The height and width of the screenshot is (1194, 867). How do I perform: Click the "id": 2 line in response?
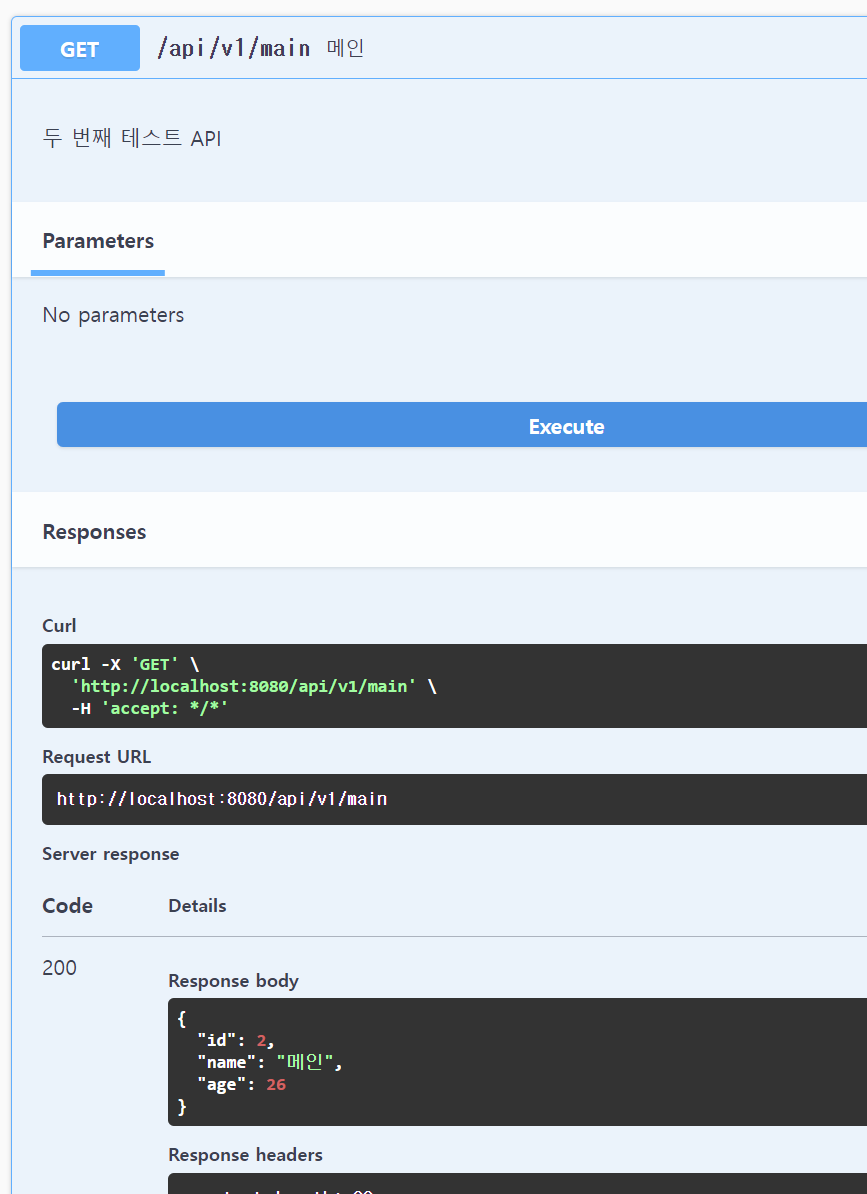coord(235,1040)
